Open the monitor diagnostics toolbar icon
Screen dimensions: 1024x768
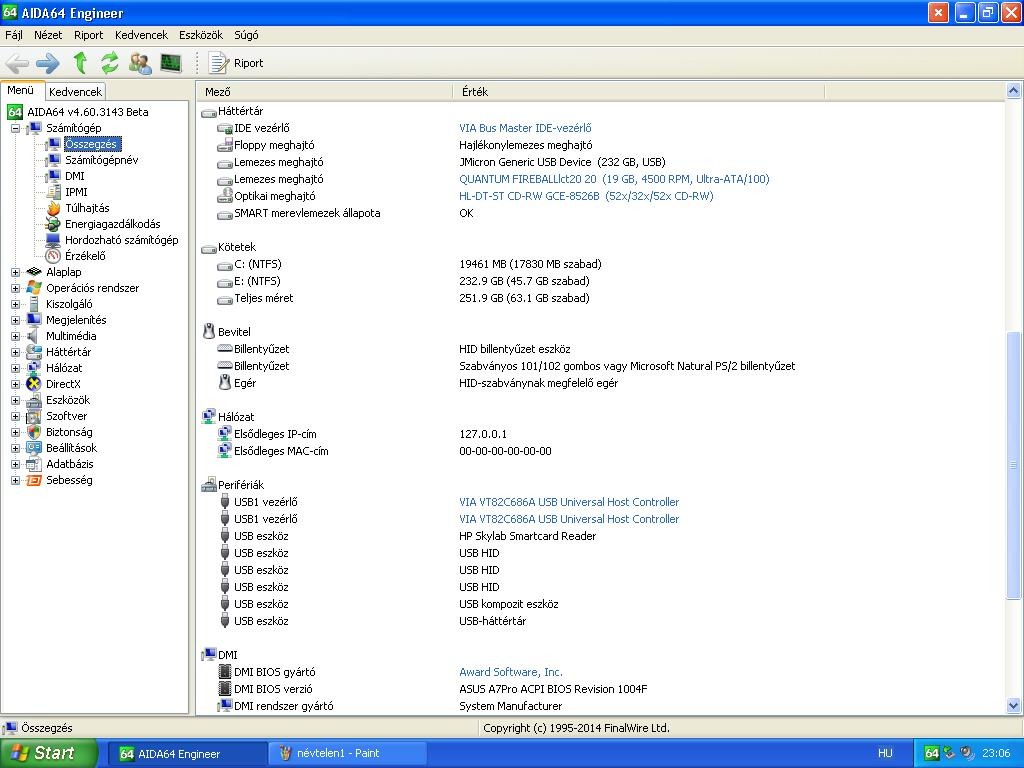170,63
